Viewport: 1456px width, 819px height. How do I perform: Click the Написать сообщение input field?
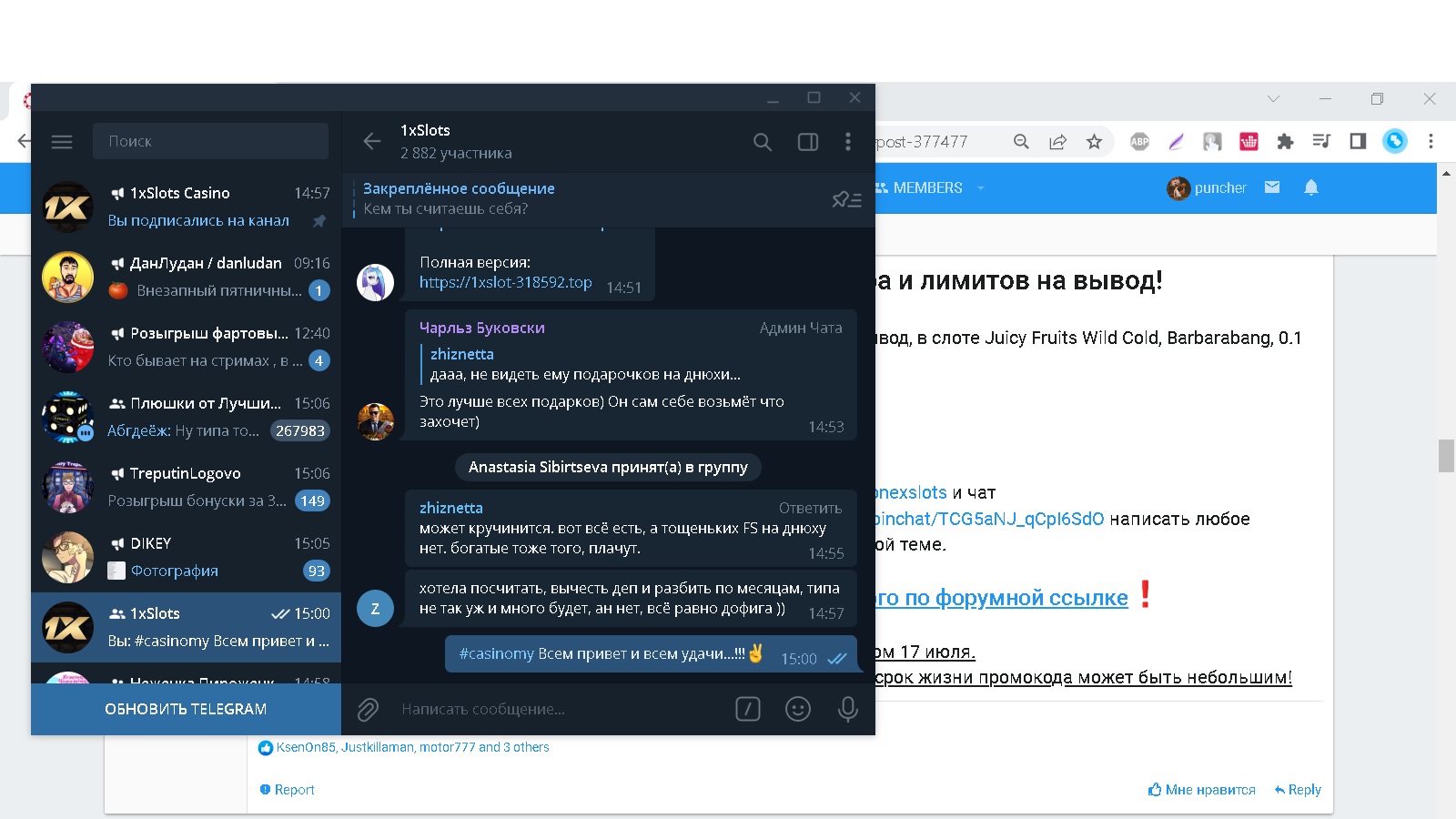[560, 709]
